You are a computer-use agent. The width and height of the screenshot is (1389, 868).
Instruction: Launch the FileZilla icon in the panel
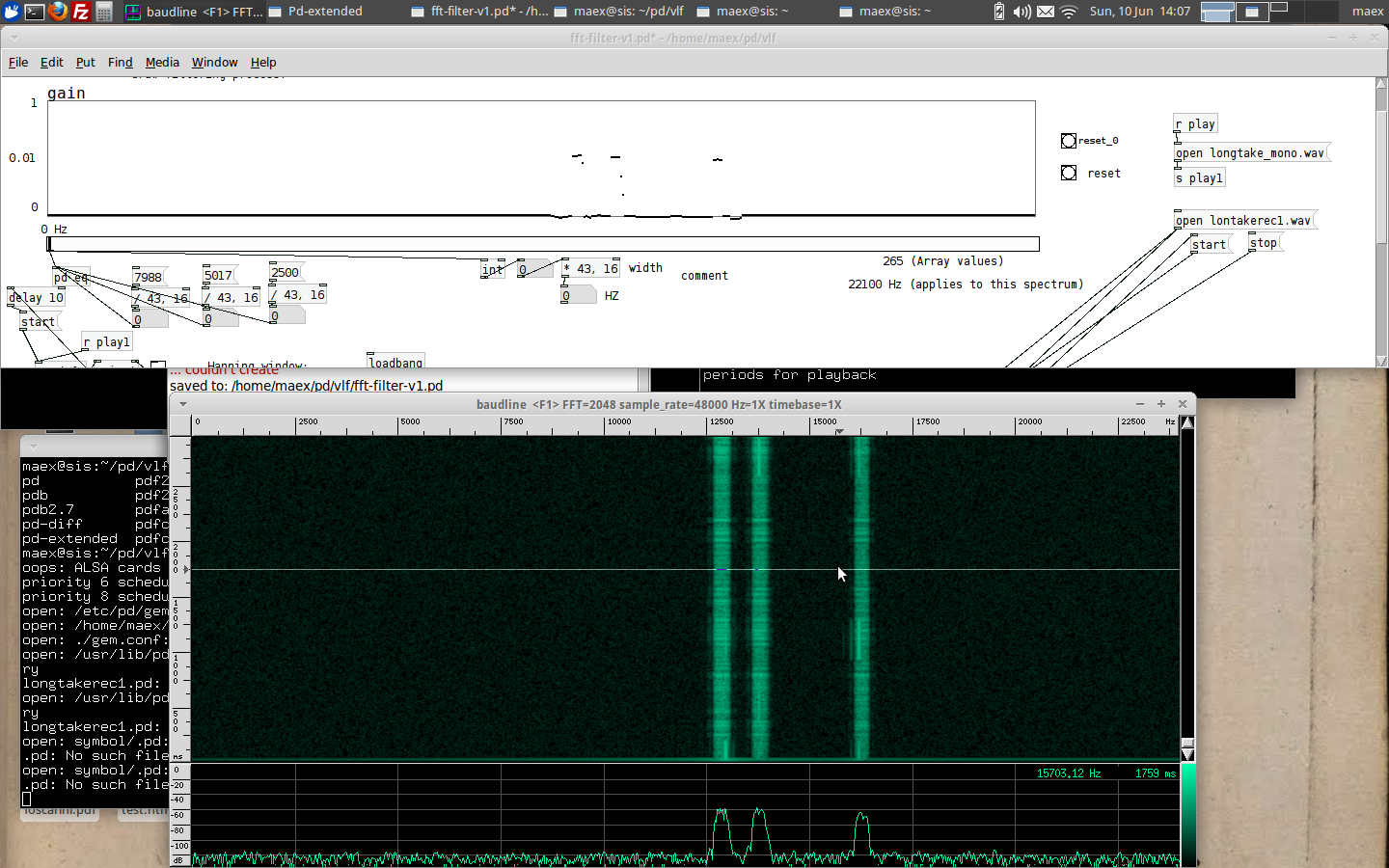(x=81, y=12)
